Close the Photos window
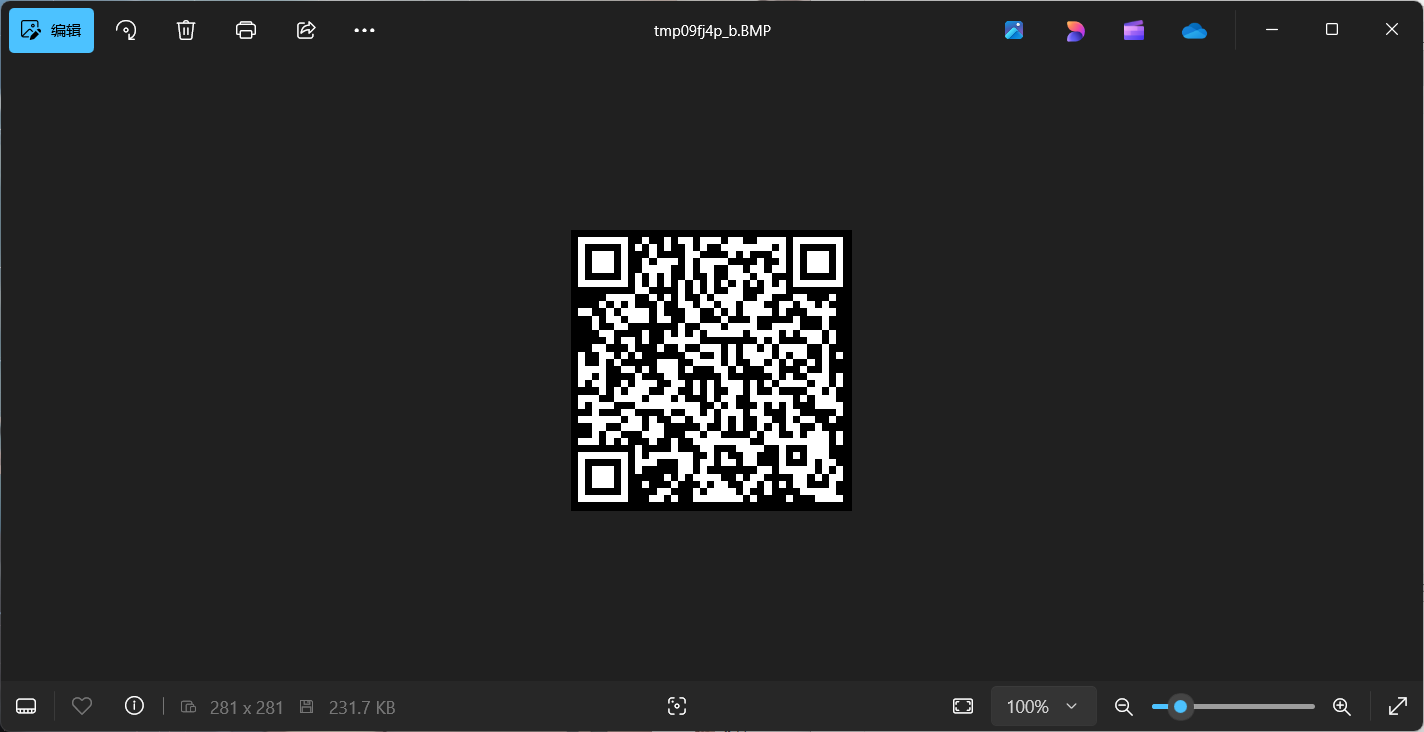 pos(1392,30)
